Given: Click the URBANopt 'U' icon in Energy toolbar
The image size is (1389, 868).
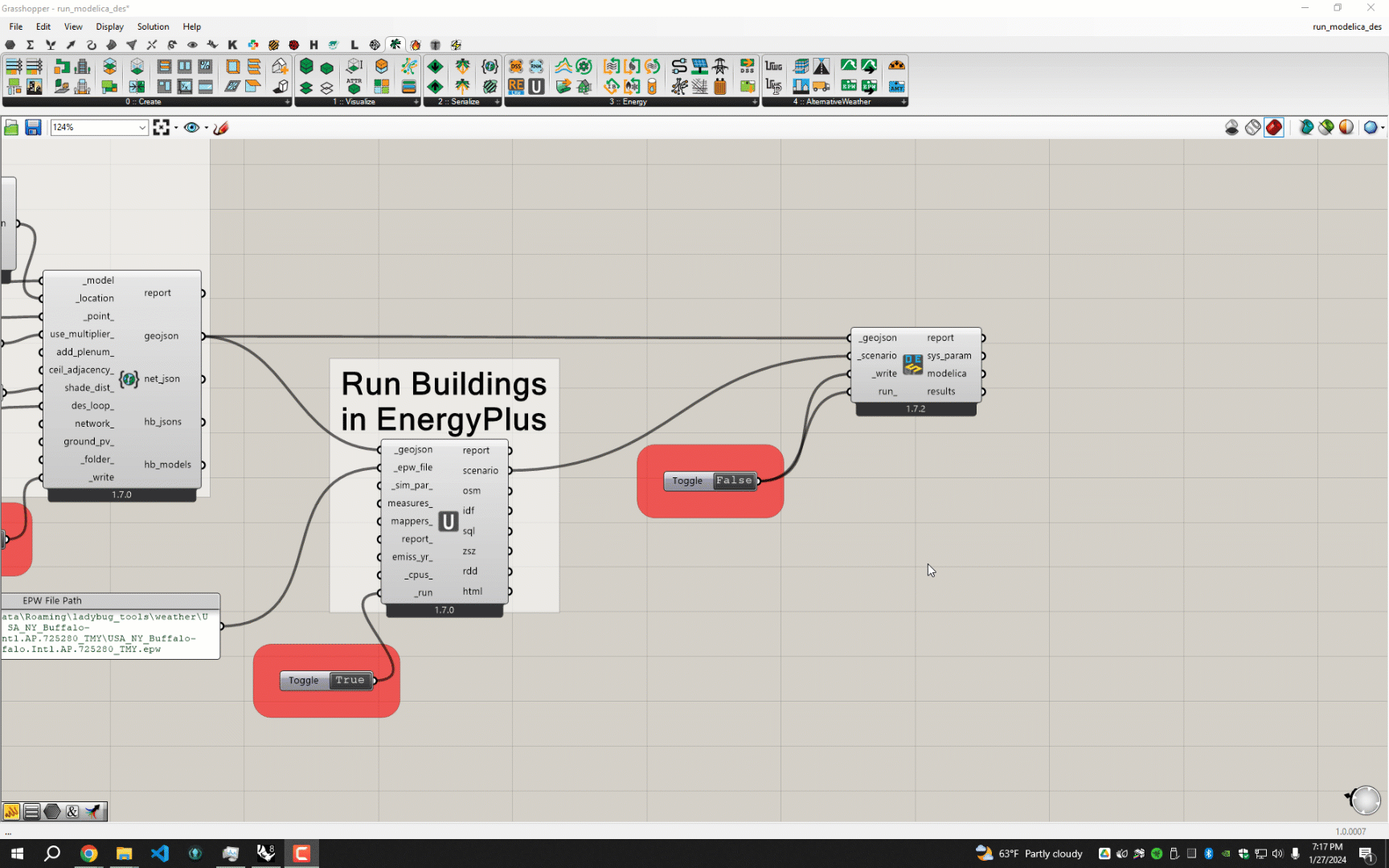Looking at the screenshot, I should pos(535,87).
